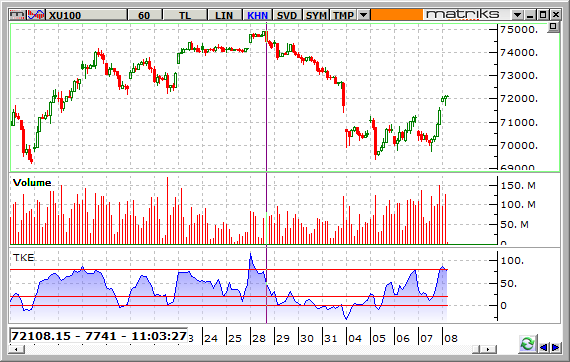This screenshot has width=570, height=362.
Task: Maximize the price chart pane using corner box
Action: [x=553, y=27]
